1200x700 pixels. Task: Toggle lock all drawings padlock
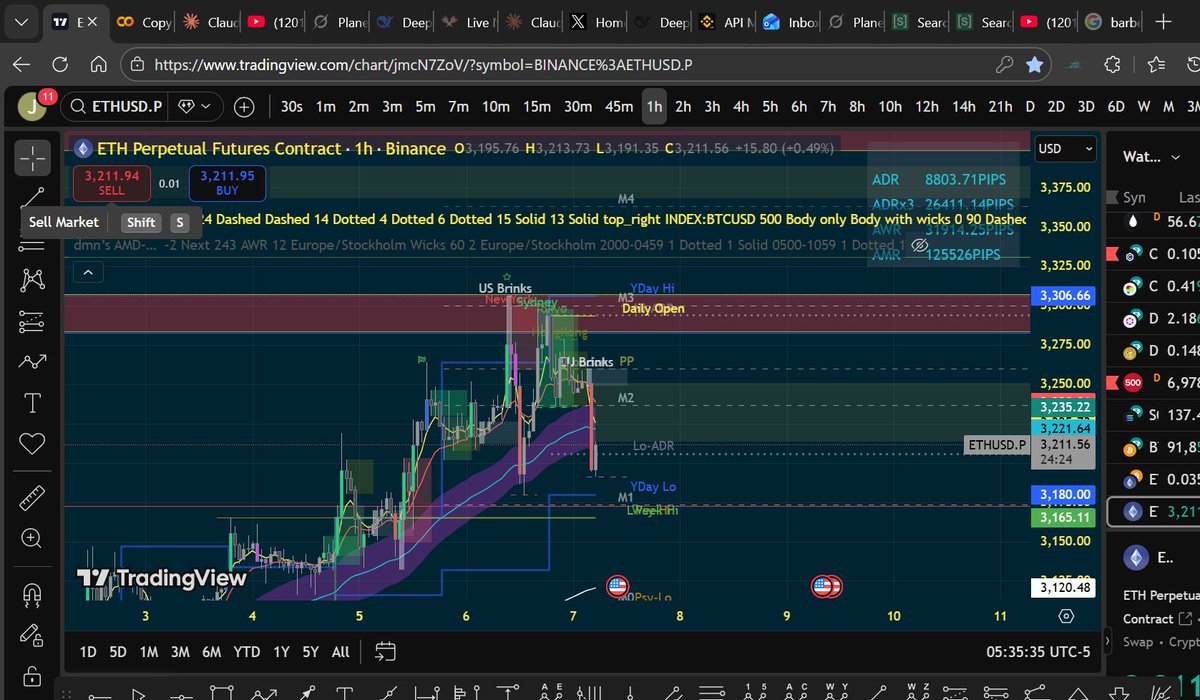coord(33,676)
